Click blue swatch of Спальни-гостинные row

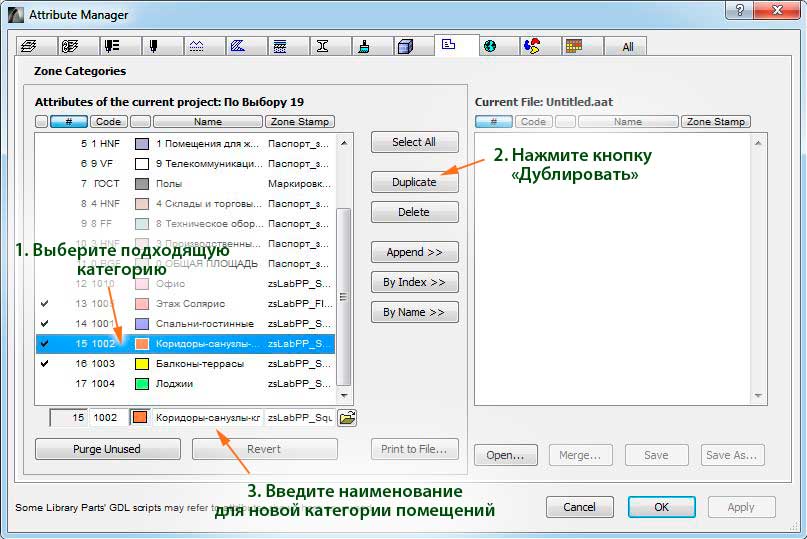(x=142, y=324)
